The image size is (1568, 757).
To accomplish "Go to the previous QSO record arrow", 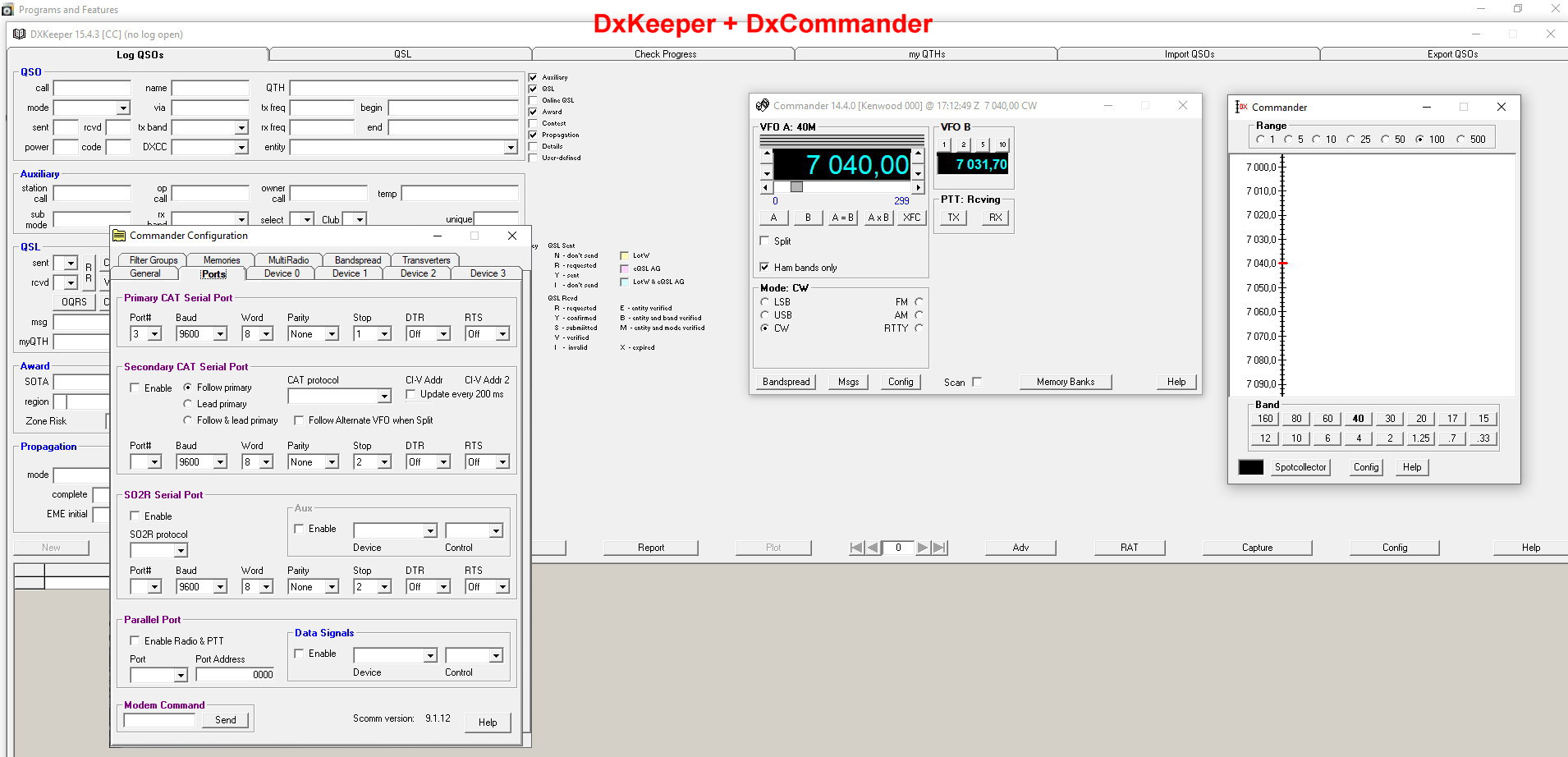I will (x=873, y=548).
